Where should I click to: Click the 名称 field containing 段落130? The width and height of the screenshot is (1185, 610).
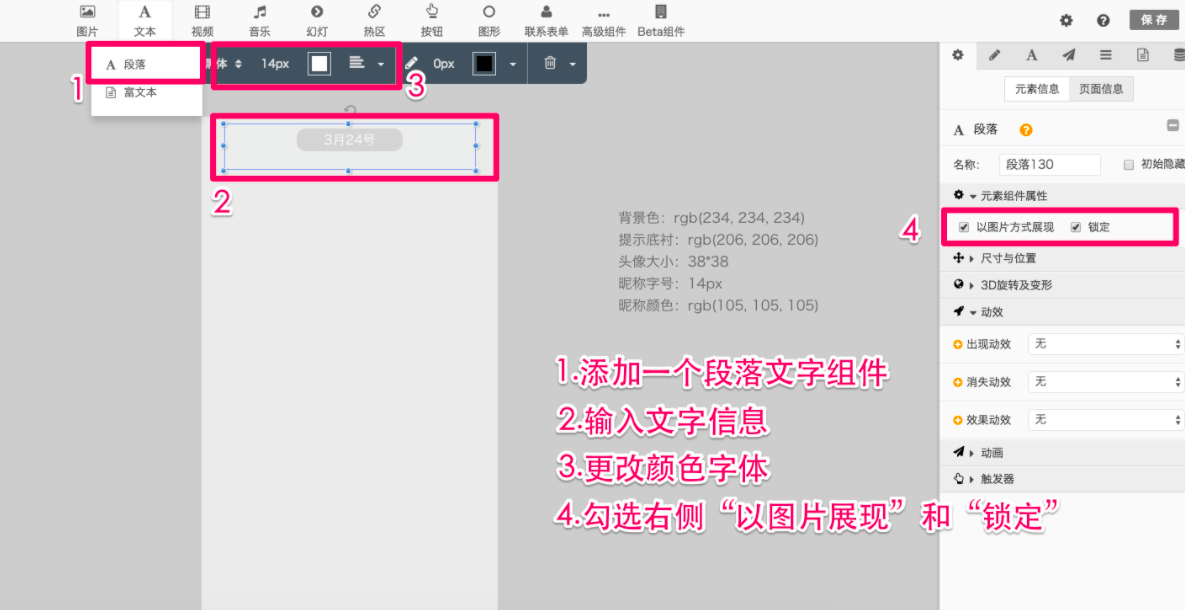[x=1049, y=165]
